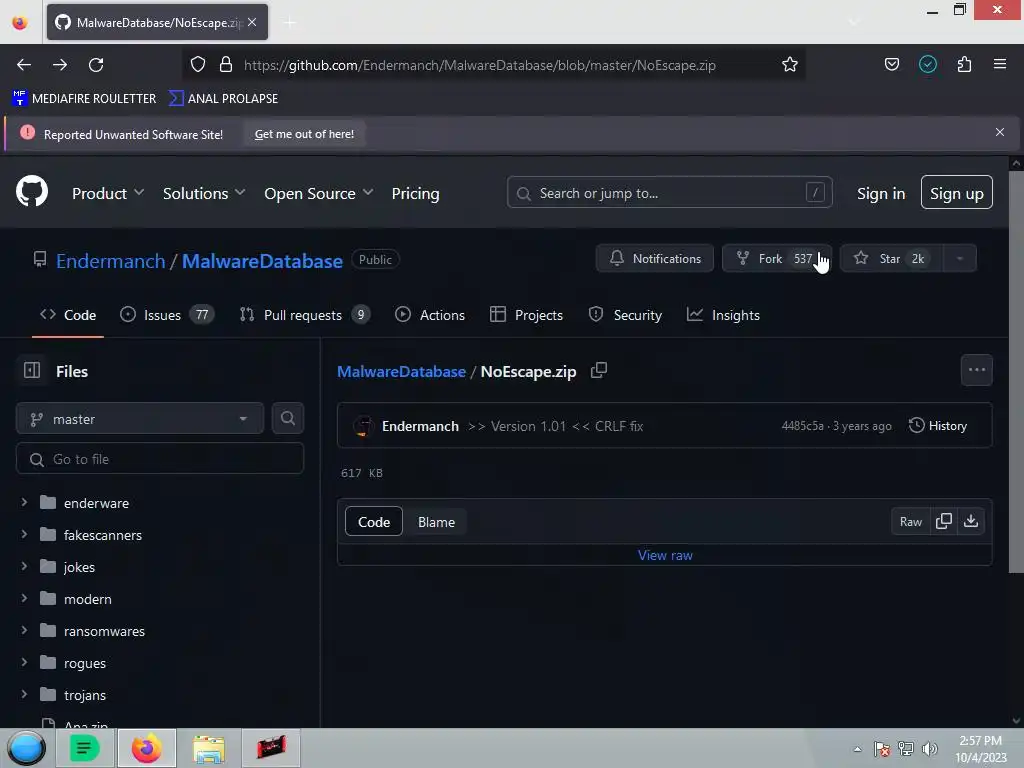Open the master branch dropdown

coord(140,419)
